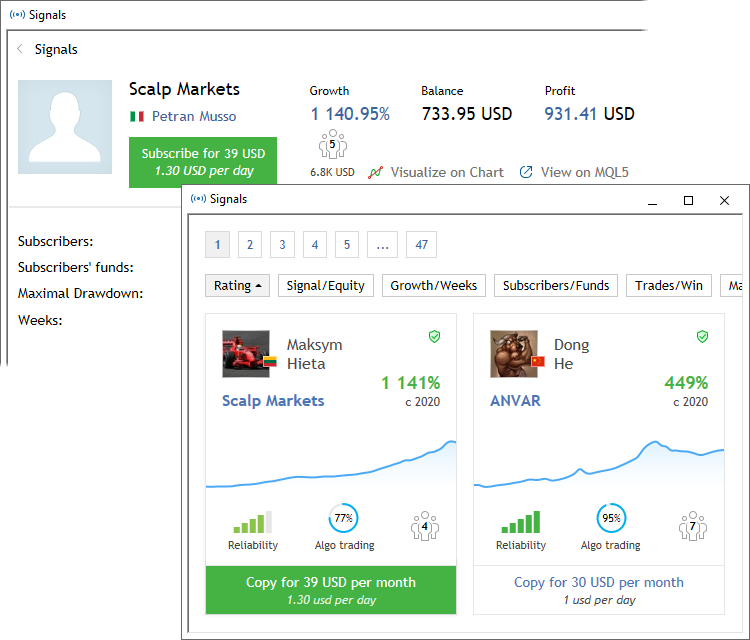Click the Scalp Markets growth chart
This screenshot has width=750, height=640.
coord(331,464)
